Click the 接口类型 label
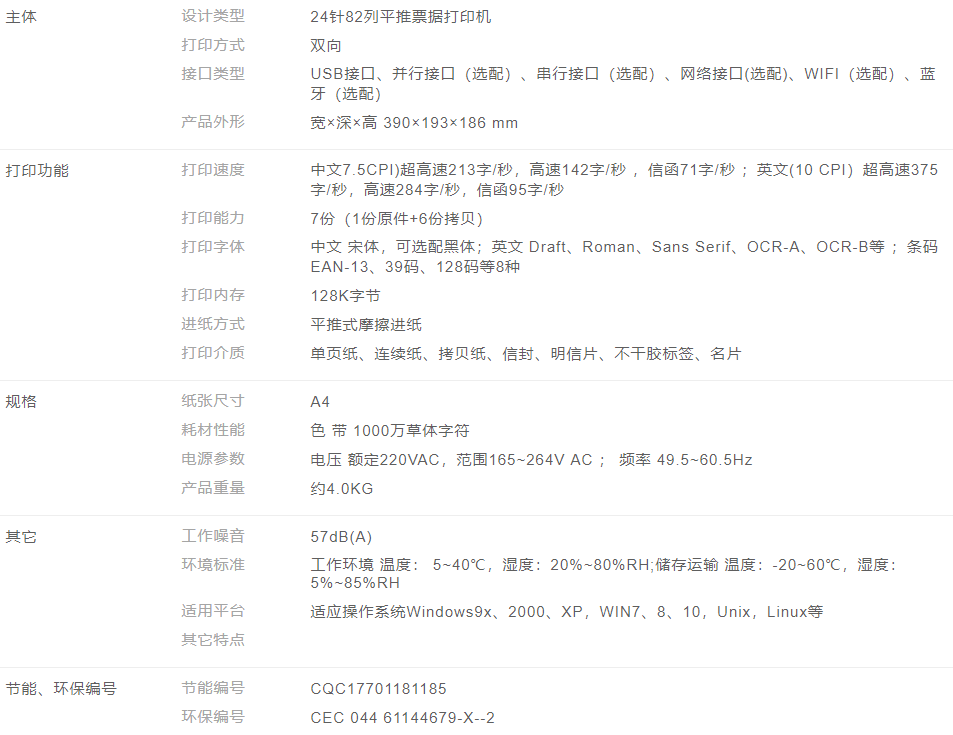This screenshot has width=953, height=735. coord(212,74)
